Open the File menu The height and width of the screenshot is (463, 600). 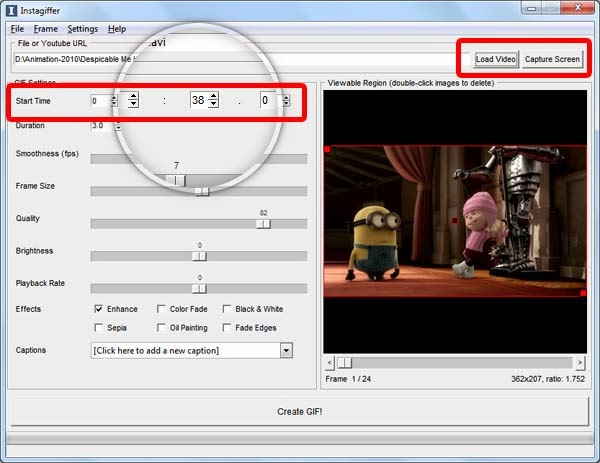[17, 29]
